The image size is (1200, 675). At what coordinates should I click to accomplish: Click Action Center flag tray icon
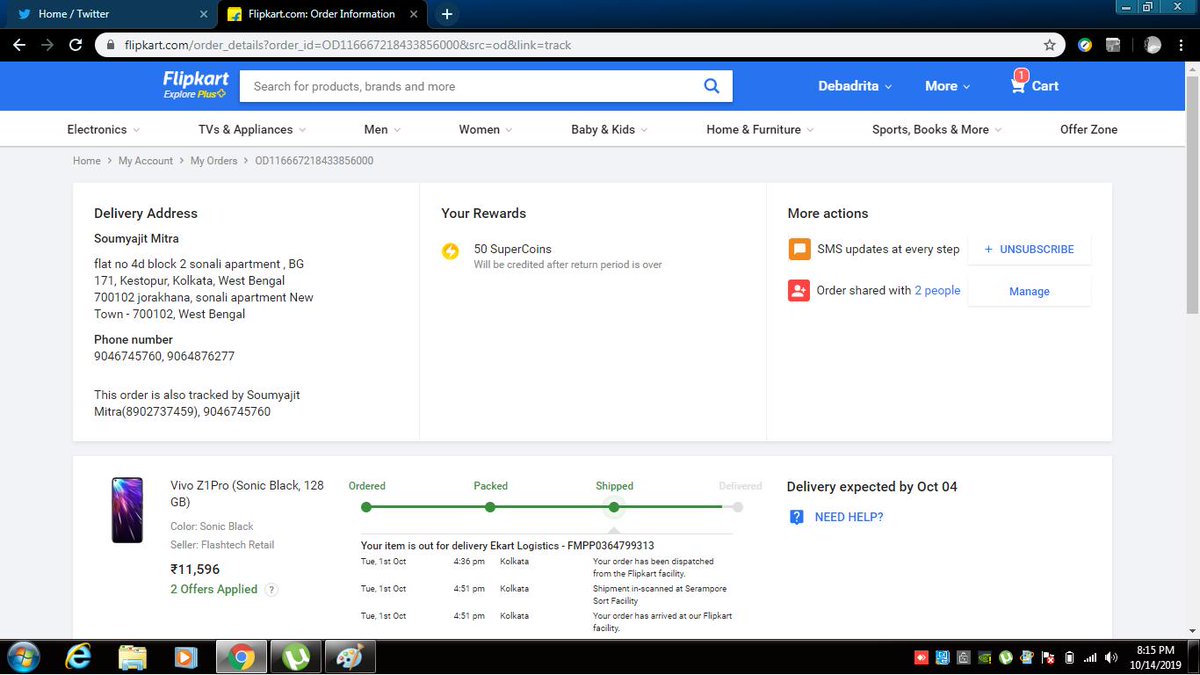point(1049,658)
